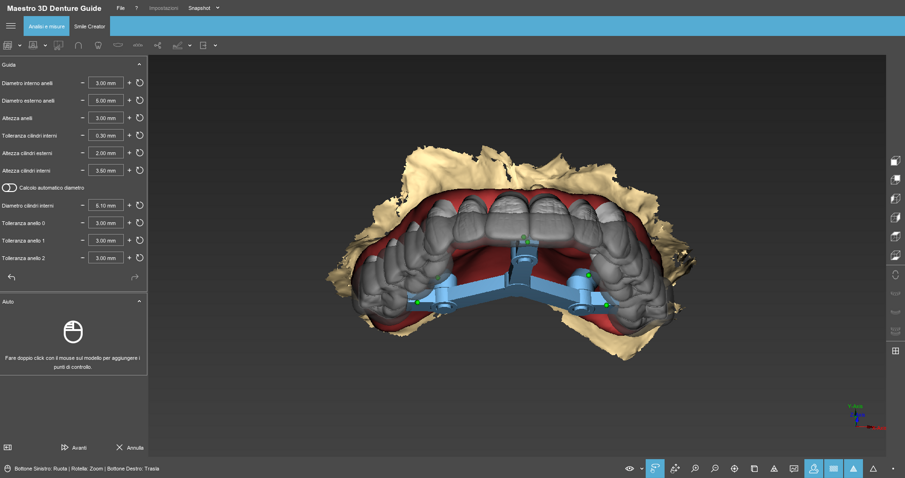Activate the rotate-with-hand view mode
Viewport: 905px width, 478px height.
[655, 468]
